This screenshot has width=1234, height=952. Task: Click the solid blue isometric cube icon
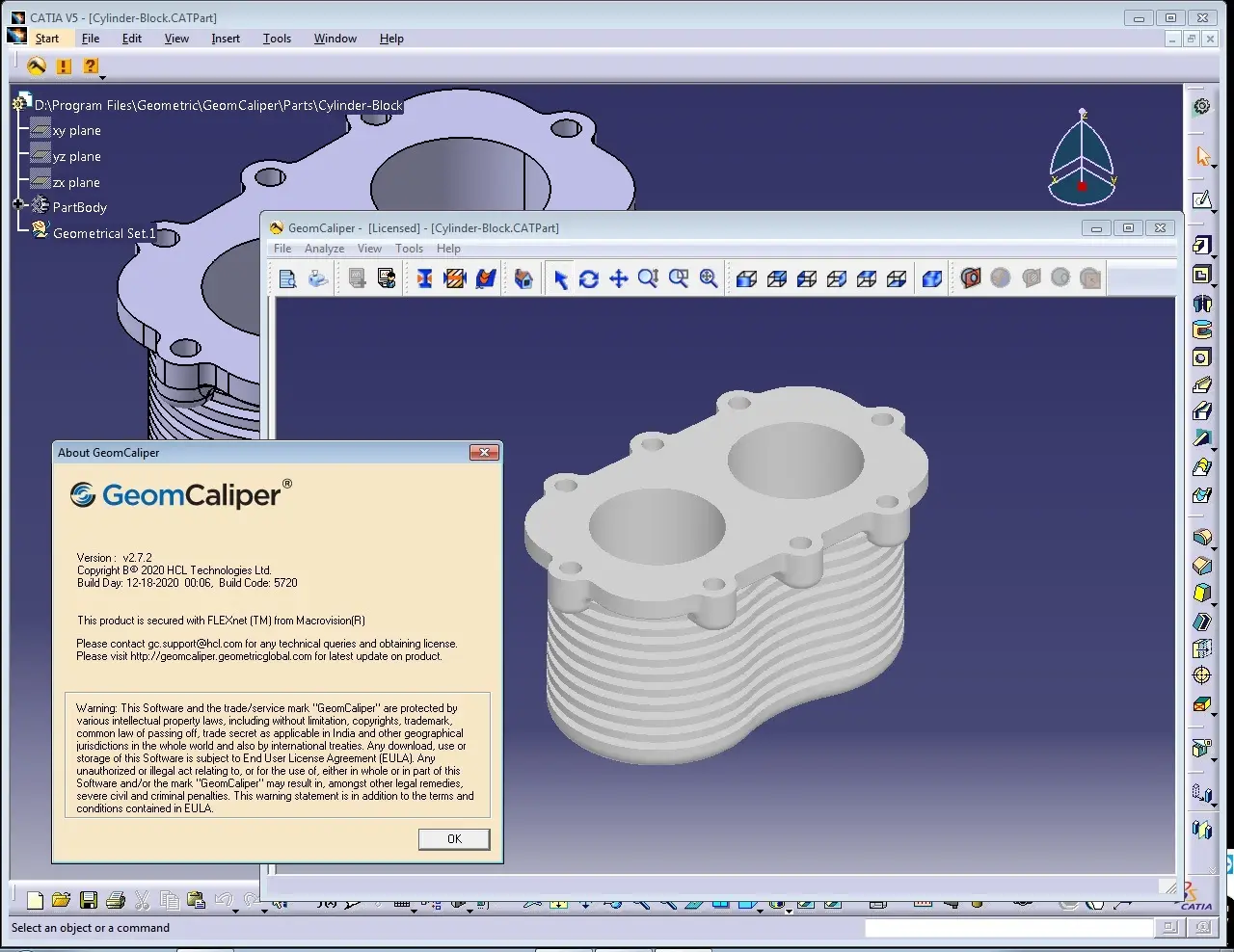point(932,278)
